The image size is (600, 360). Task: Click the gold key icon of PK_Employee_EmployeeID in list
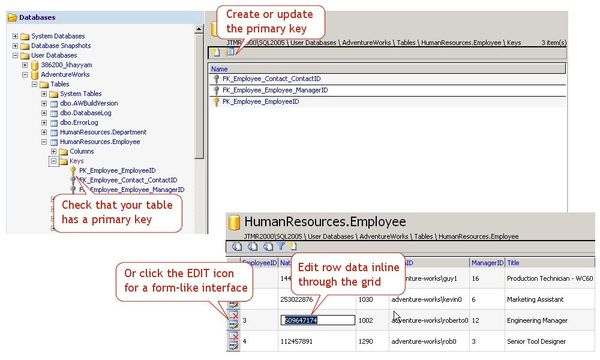click(216, 102)
